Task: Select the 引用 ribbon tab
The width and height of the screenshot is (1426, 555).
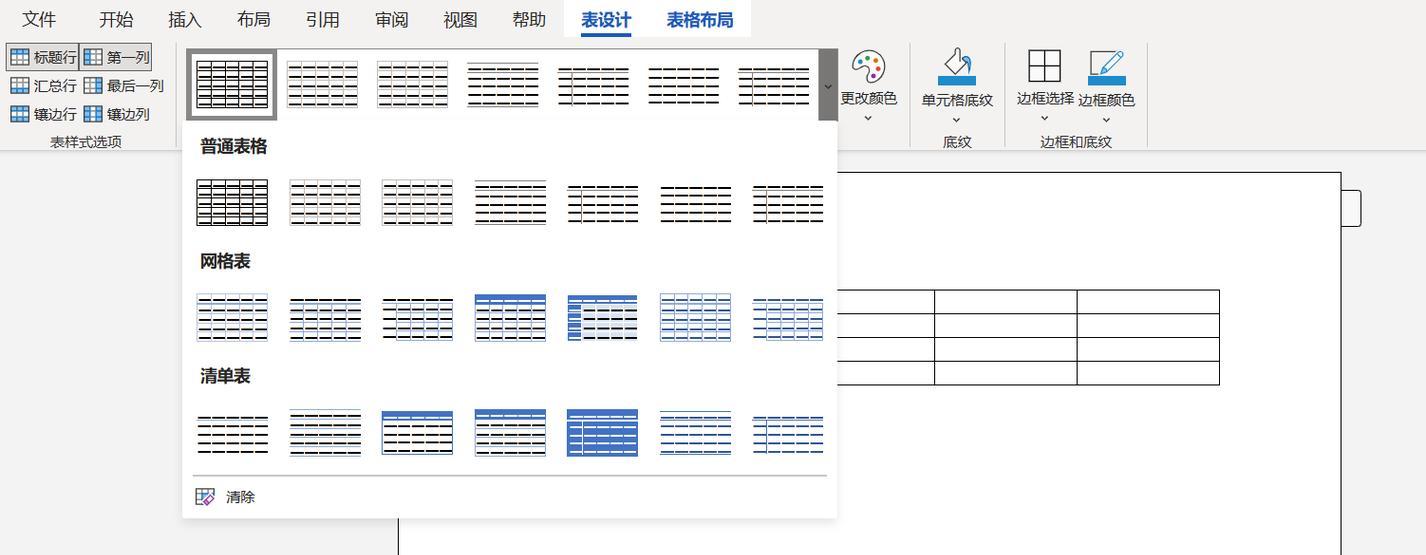Action: click(x=323, y=20)
